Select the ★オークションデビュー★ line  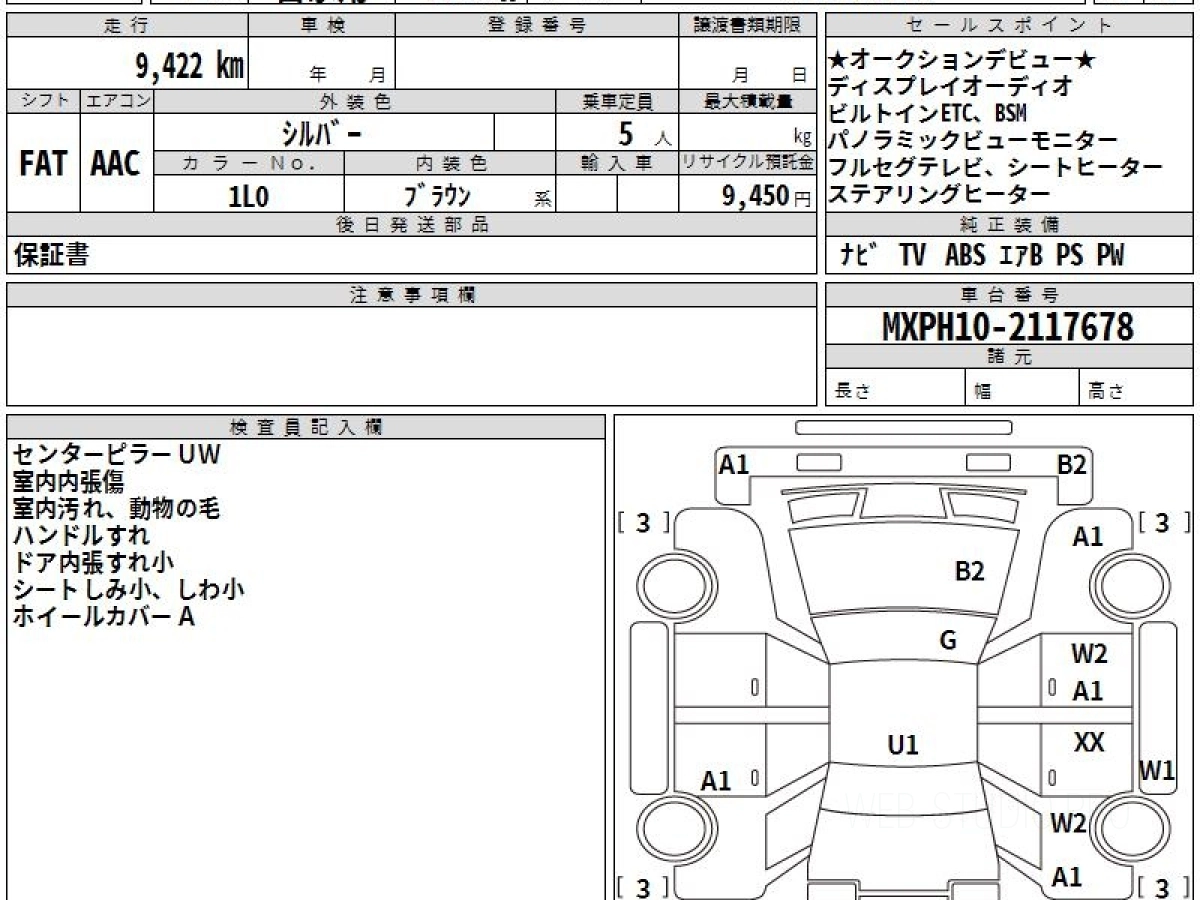click(963, 60)
